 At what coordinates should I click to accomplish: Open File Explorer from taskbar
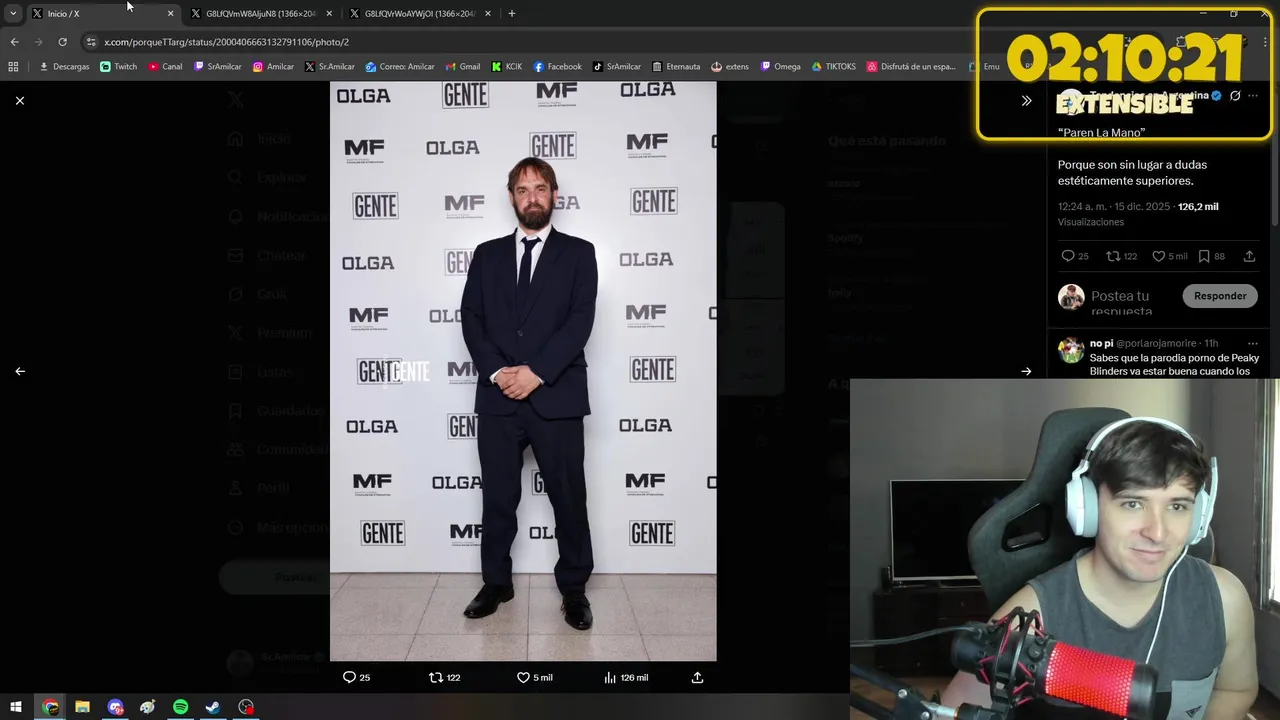[x=83, y=707]
